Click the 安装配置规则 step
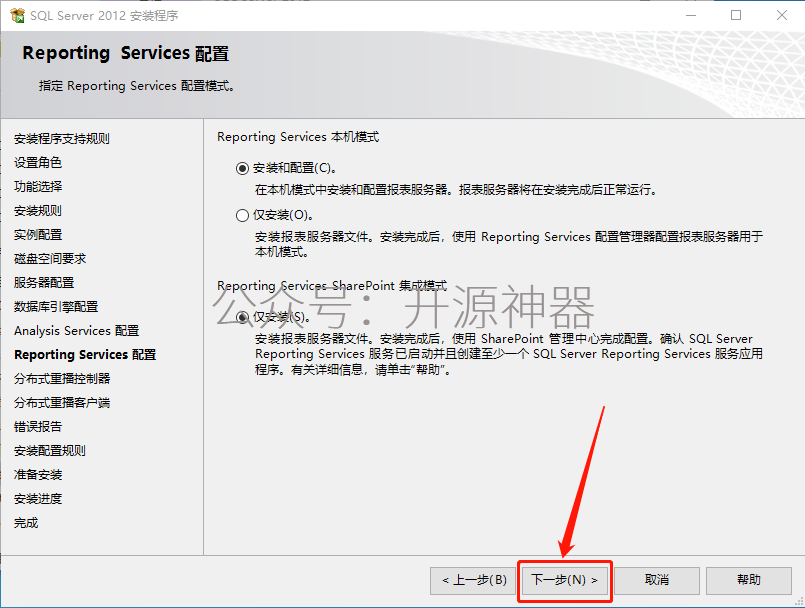The width and height of the screenshot is (805, 608). coord(50,451)
